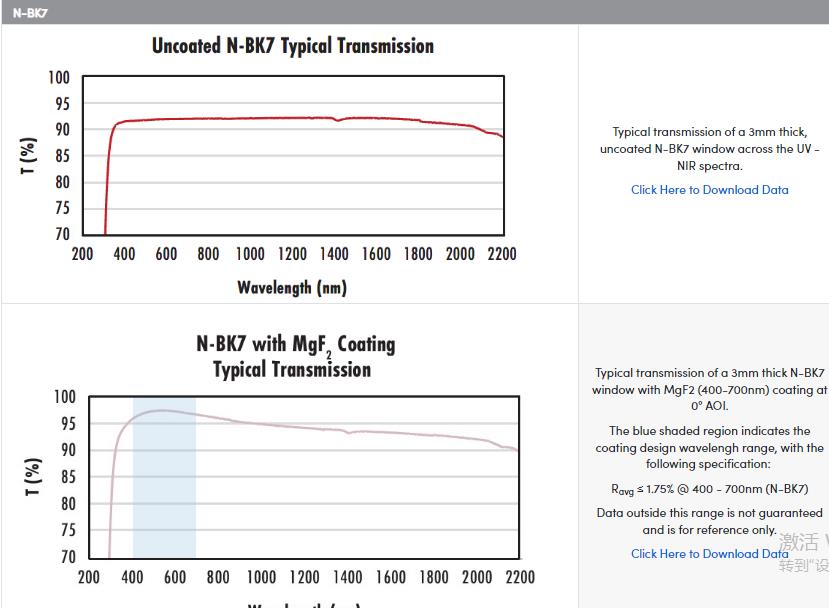Click the blue shaded coating range region
This screenshot has height=608, width=829.
(x=164, y=500)
